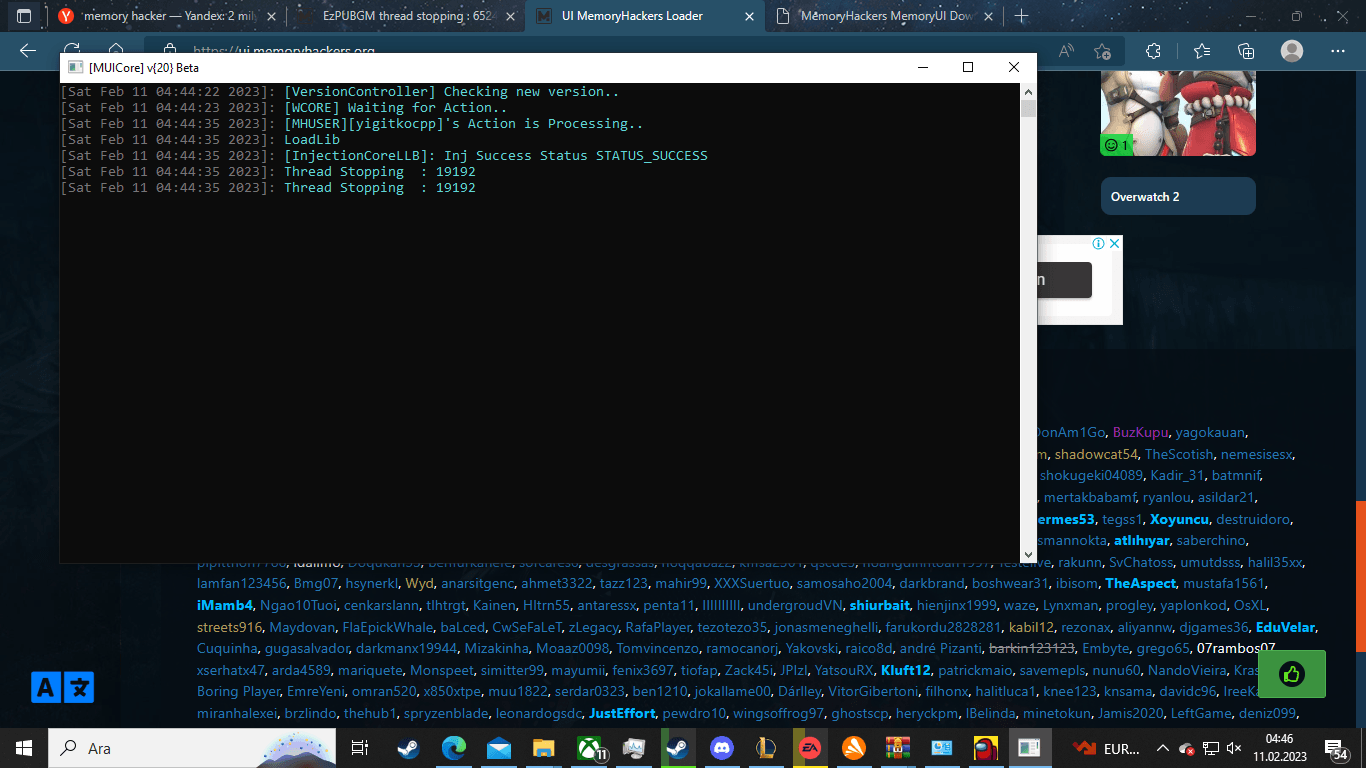1366x768 pixels.
Task: Switch to the 'memory hacker — Yandex' tab
Action: pos(165,16)
